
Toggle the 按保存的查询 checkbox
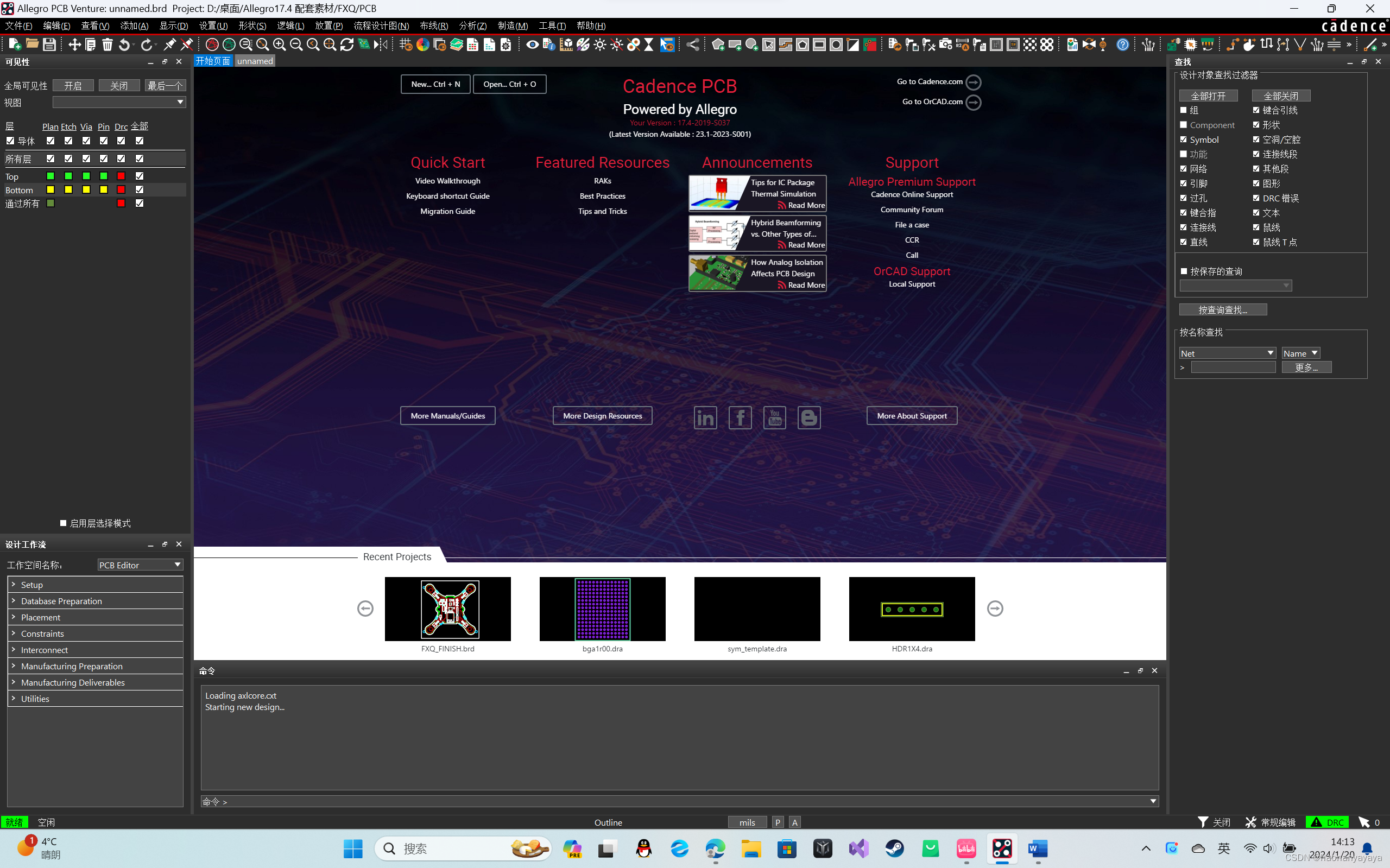(x=1183, y=271)
